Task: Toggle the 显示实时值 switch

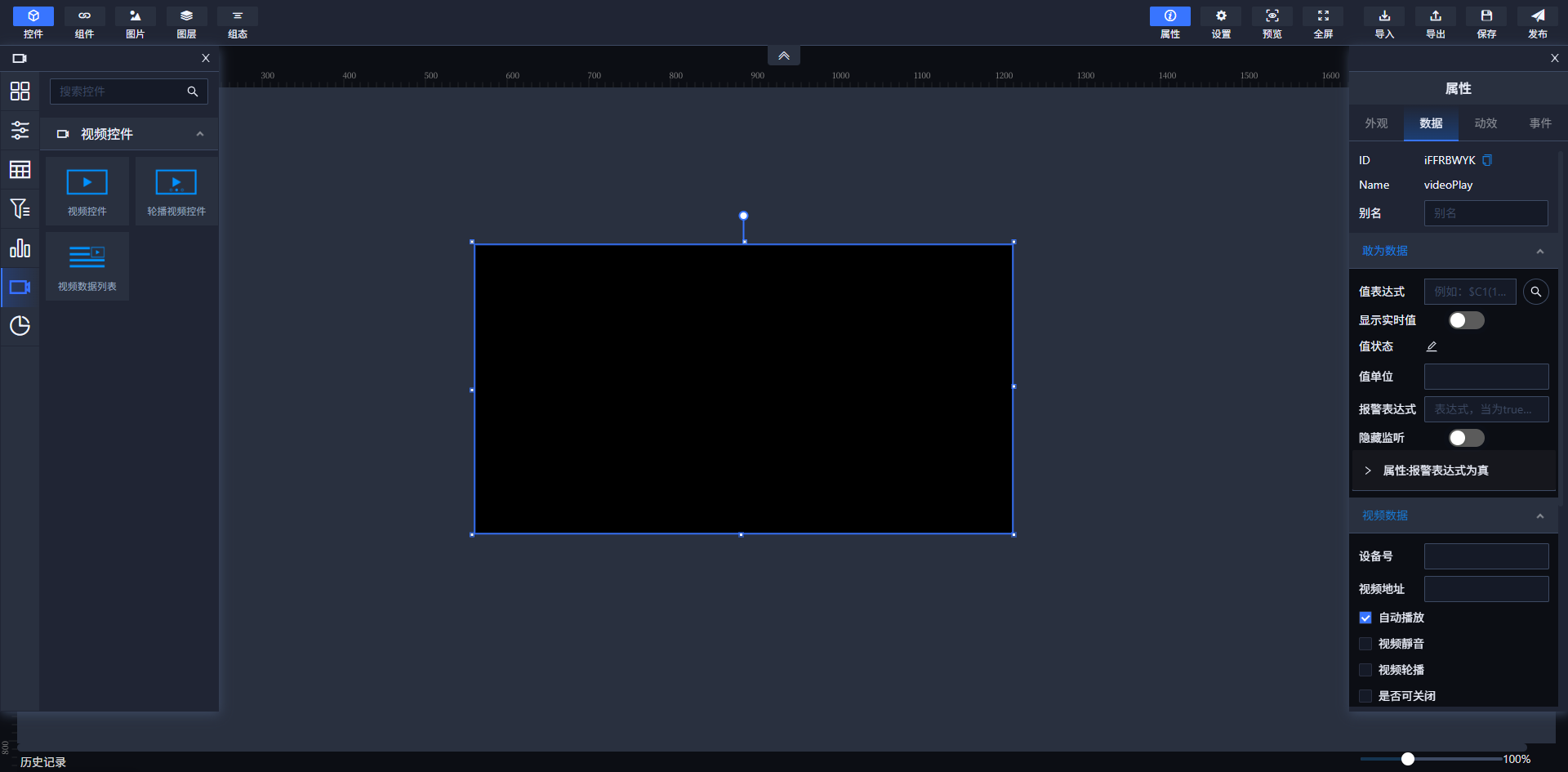Action: [1466, 320]
